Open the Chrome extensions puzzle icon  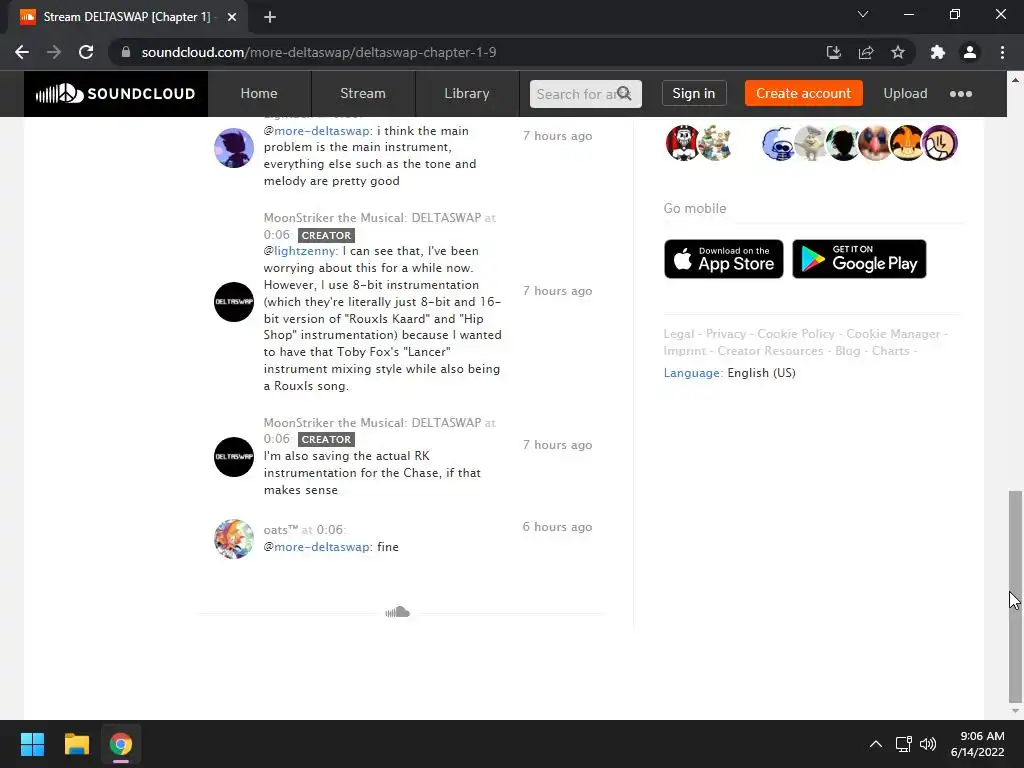pyautogui.click(x=938, y=52)
